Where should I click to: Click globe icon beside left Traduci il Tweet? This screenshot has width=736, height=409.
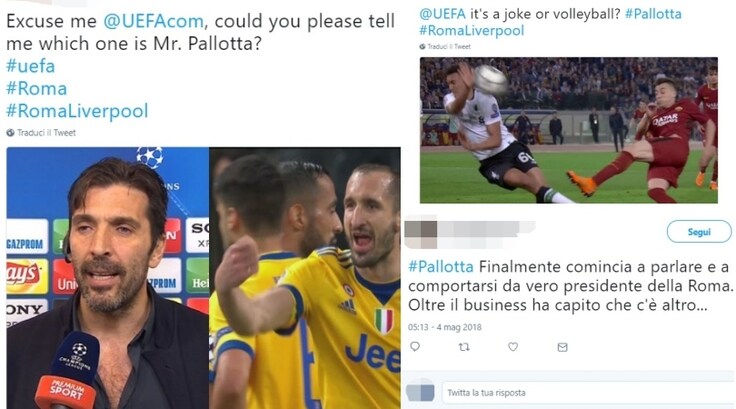(x=10, y=133)
